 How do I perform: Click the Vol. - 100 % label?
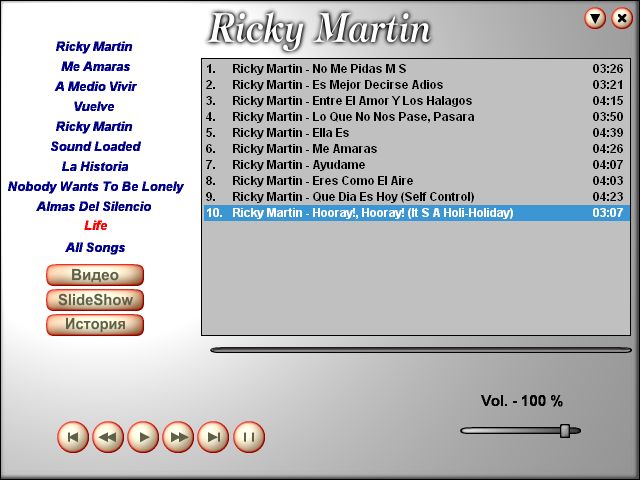[x=522, y=401]
